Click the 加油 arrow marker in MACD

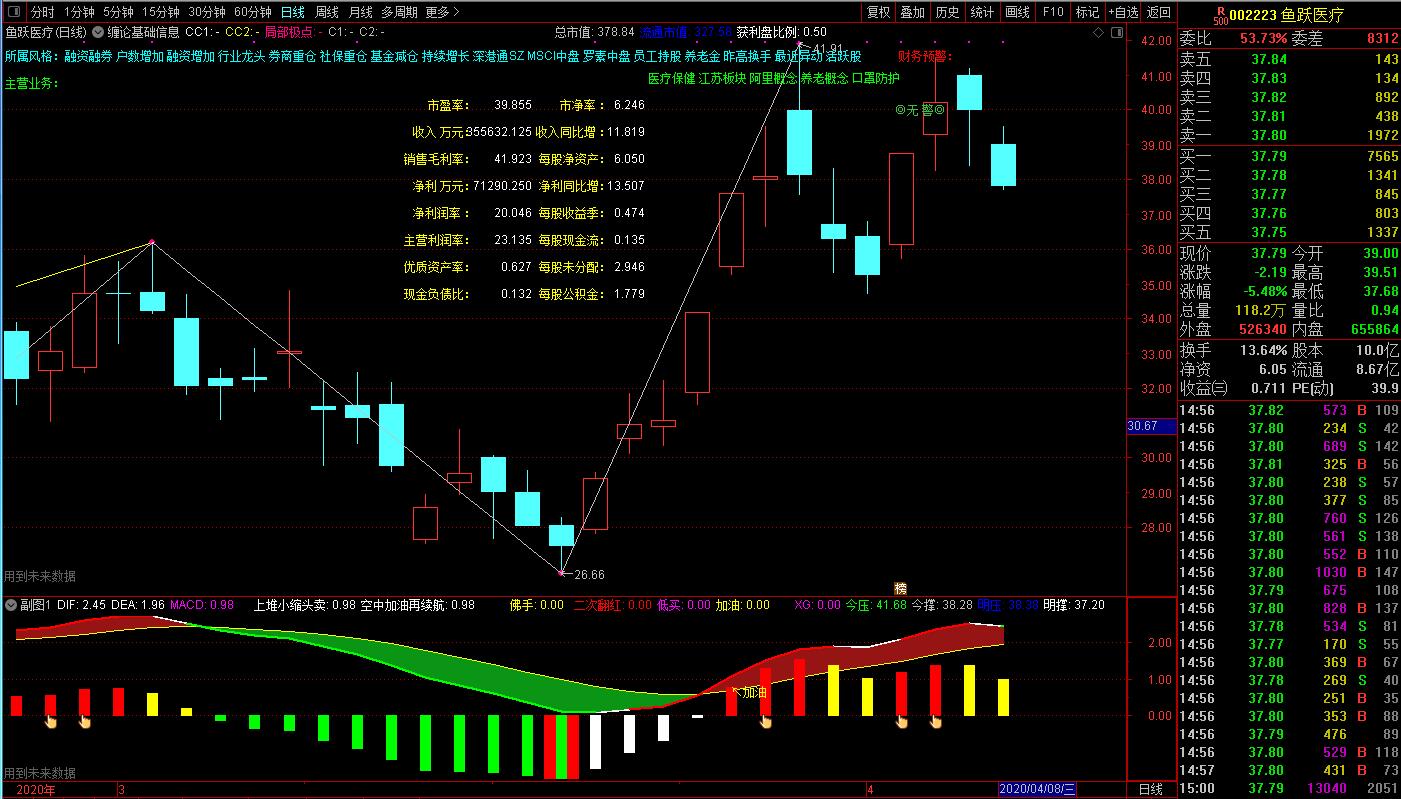click(x=750, y=692)
